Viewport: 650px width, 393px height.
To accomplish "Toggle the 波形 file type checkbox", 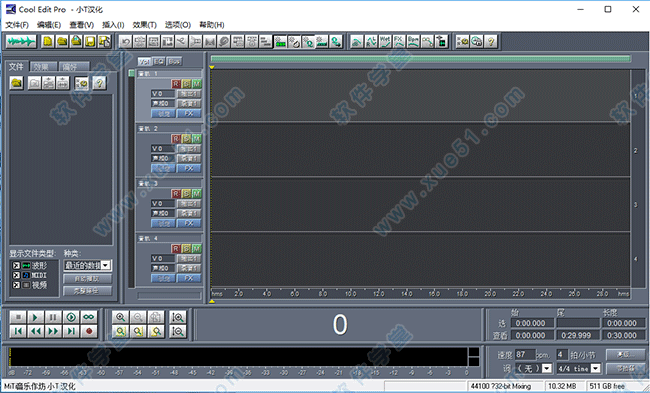I will [16, 265].
